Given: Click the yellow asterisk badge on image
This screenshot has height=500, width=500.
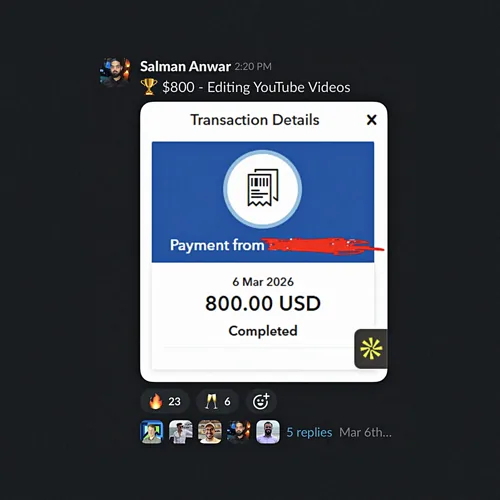Looking at the screenshot, I should tap(371, 349).
